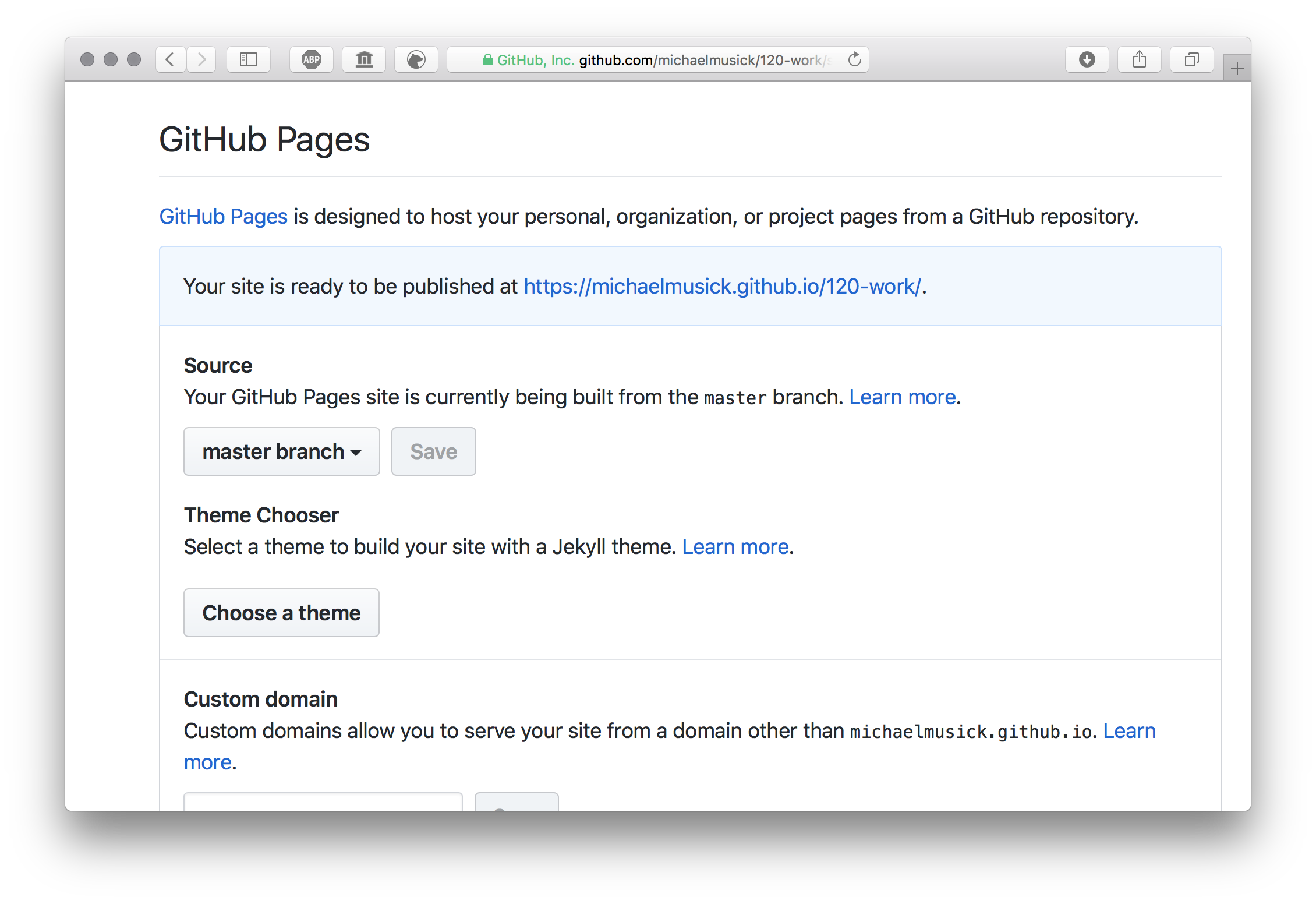Expand the master branch dropdown
1316x904 pixels.
click(x=281, y=452)
